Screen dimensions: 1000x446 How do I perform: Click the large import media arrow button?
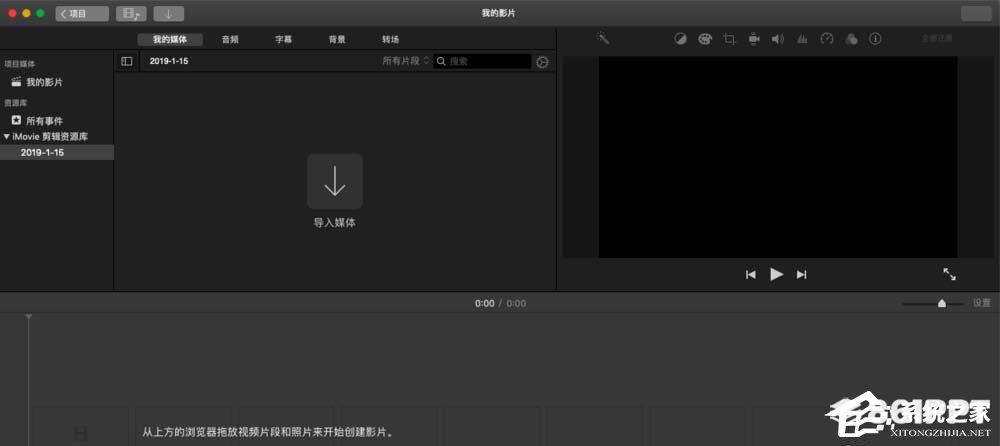click(335, 181)
